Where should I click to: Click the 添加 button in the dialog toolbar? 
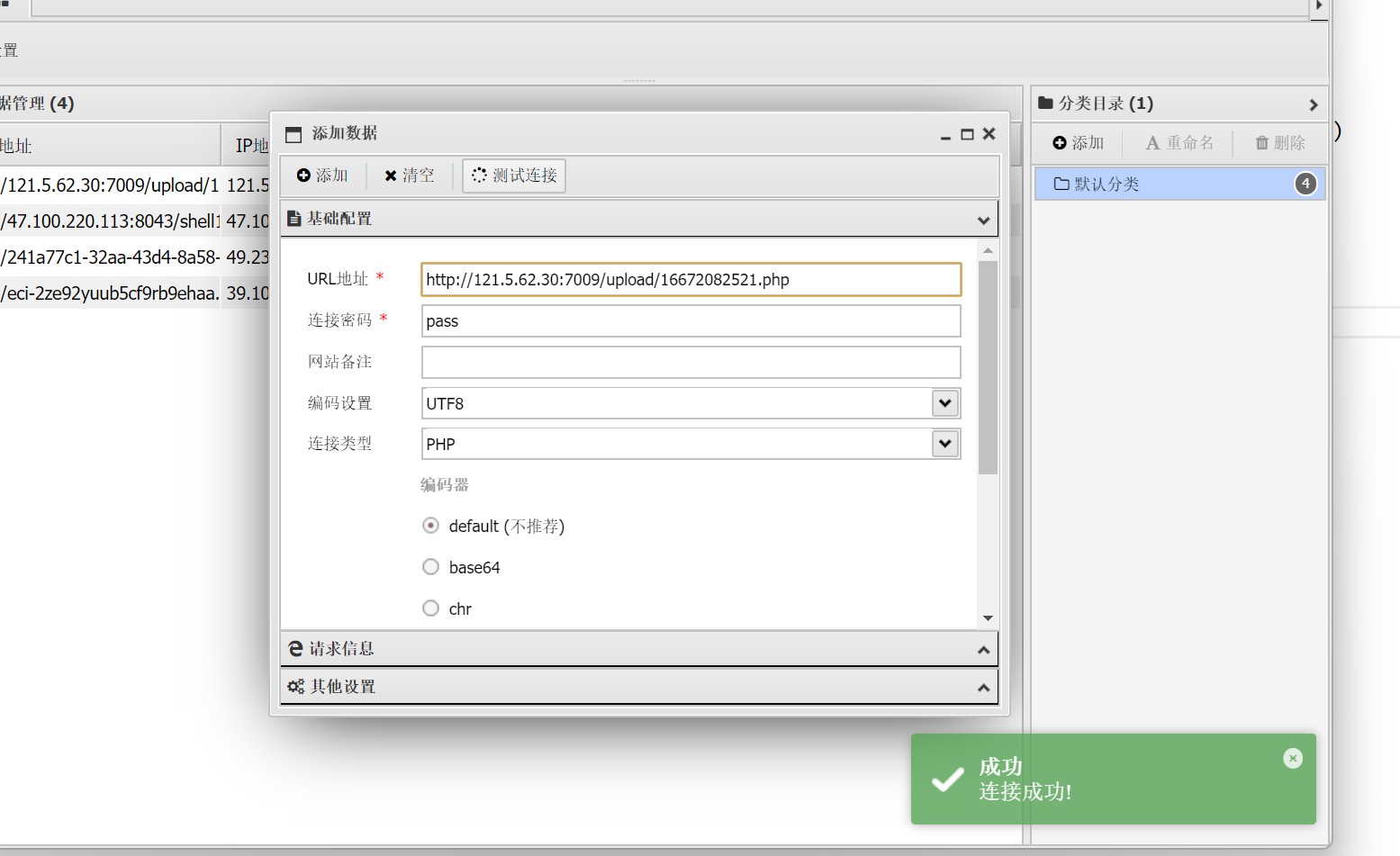point(322,176)
